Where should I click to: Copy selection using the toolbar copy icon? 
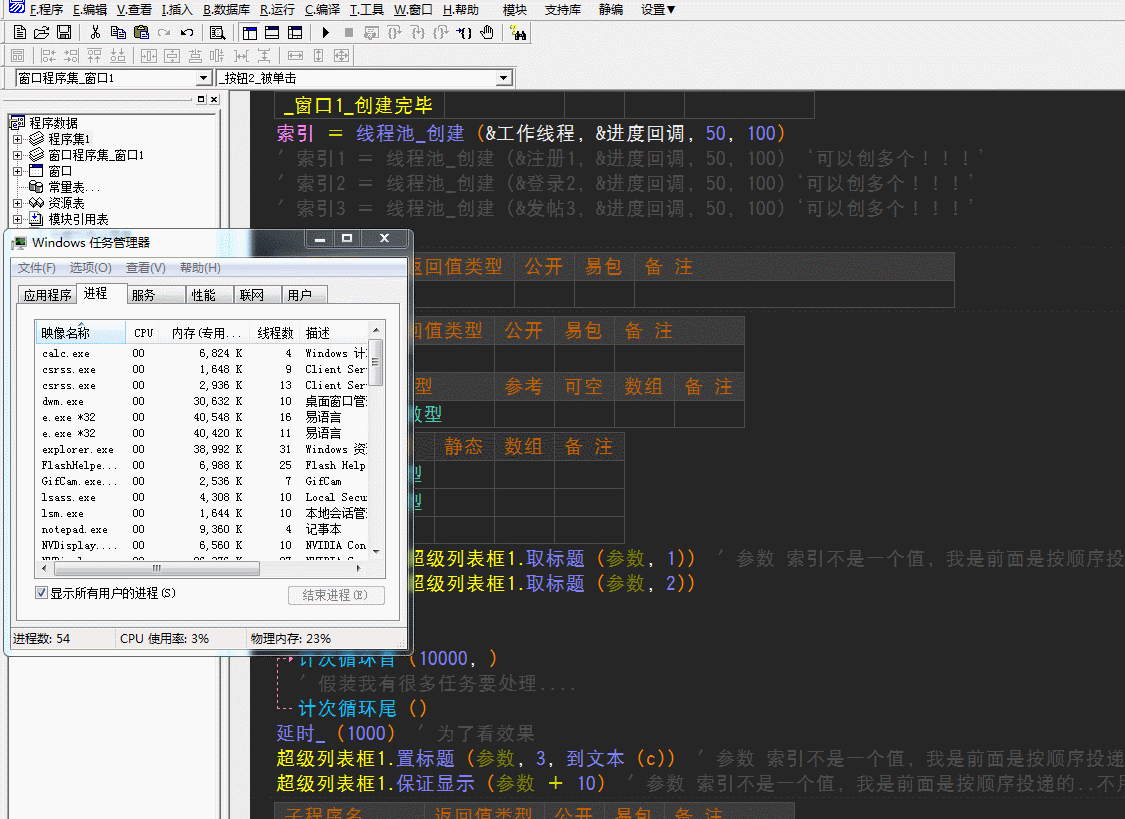118,32
